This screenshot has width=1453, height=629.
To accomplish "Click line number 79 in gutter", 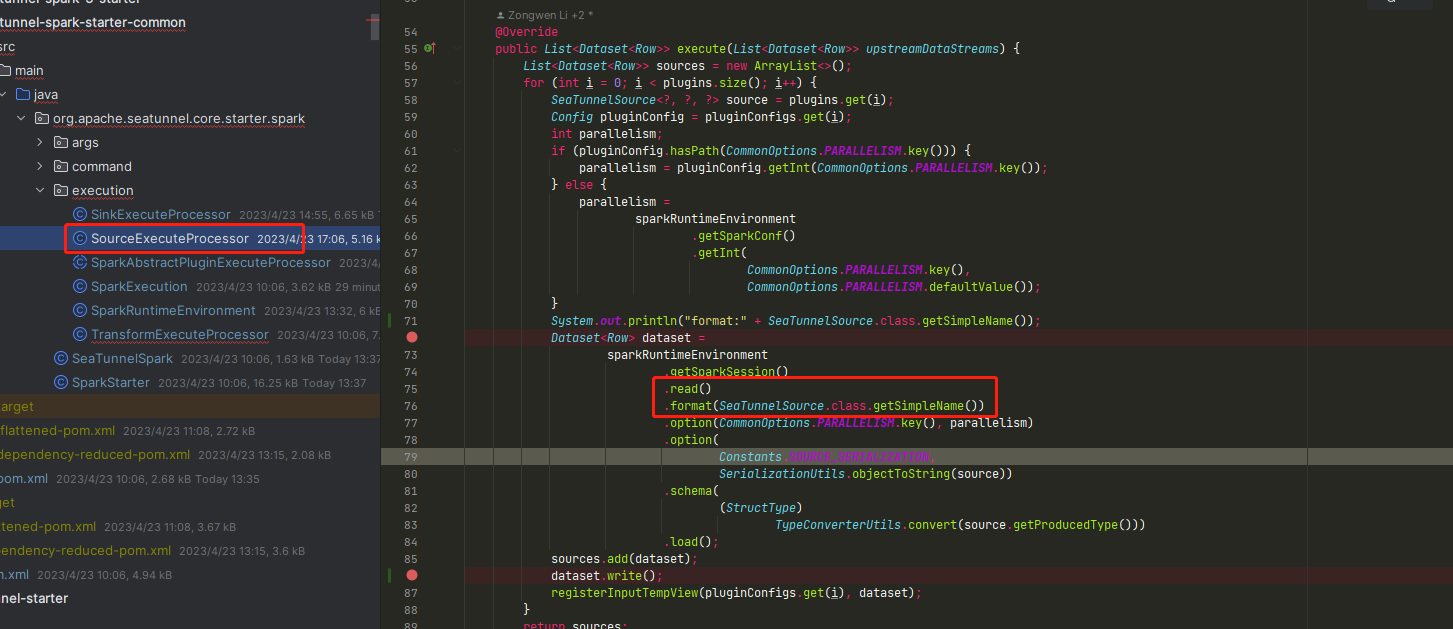I will (410, 457).
